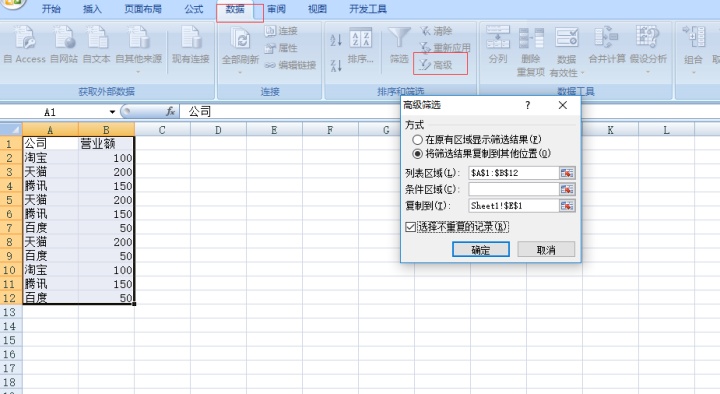Image resolution: width=720 pixels, height=394 pixels.
Task: Click the 取消 button in the dialog
Action: click(546, 250)
